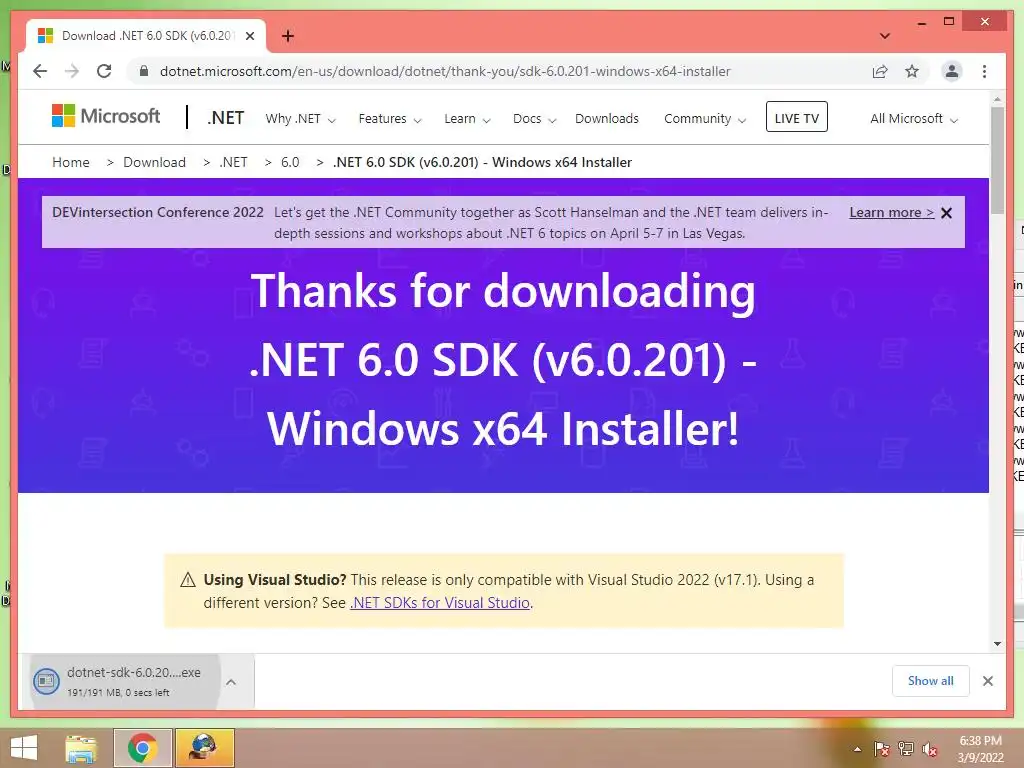This screenshot has width=1024, height=768.
Task: Click the Microsoft logo
Action: [106, 116]
